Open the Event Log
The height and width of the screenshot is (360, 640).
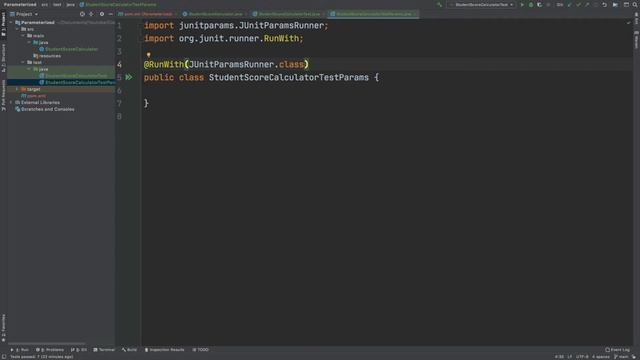618,350
